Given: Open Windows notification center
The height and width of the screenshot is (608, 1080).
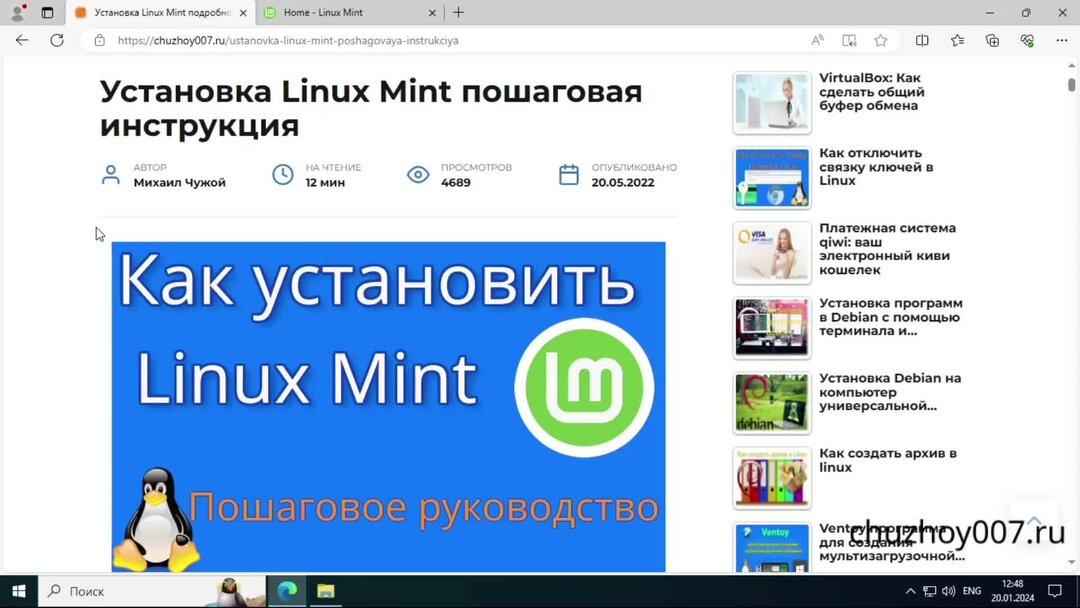Looking at the screenshot, I should 1055,591.
